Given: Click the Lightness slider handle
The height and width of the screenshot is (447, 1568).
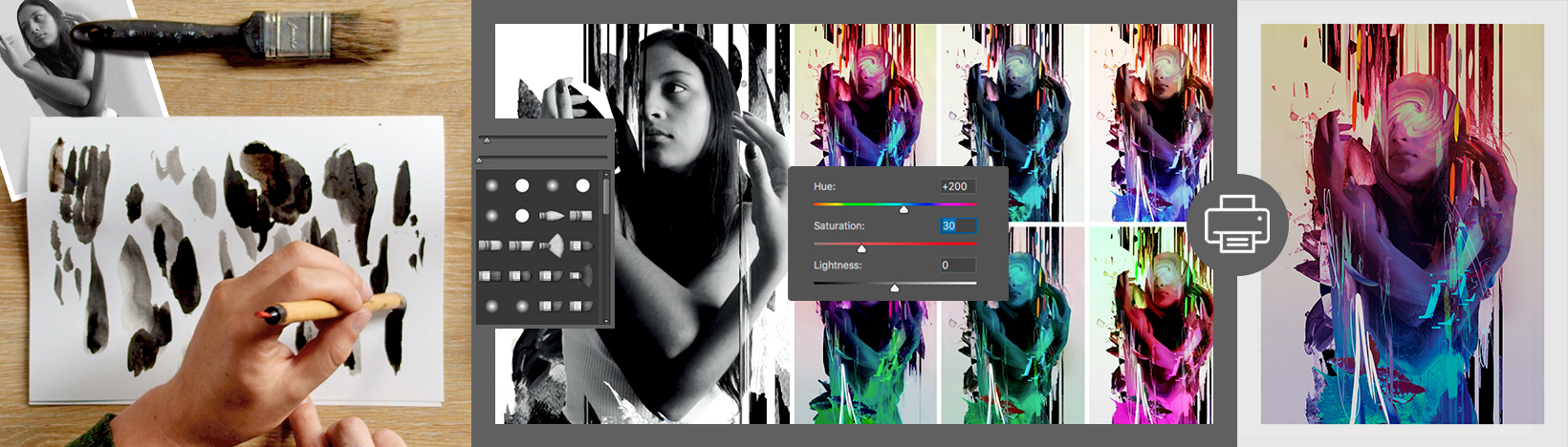Looking at the screenshot, I should click(894, 287).
